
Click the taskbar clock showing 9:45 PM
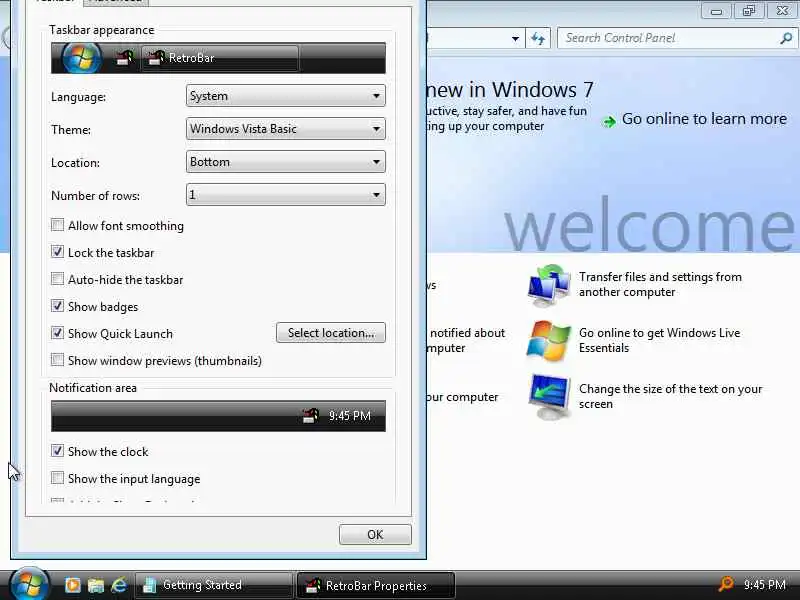coord(764,585)
